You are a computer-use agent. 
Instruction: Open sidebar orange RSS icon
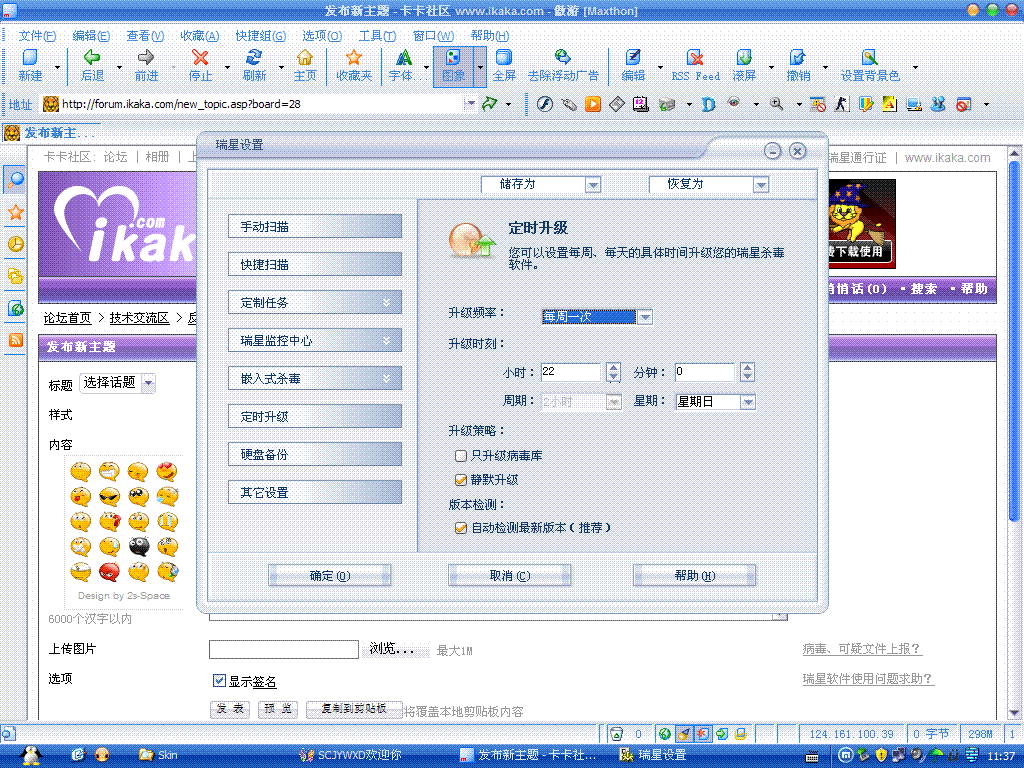pos(15,340)
